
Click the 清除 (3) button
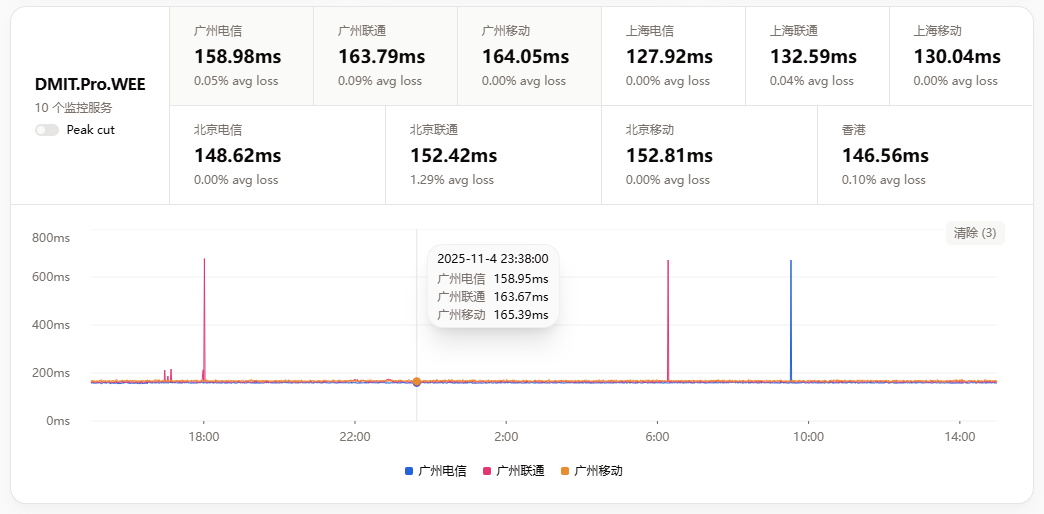pos(974,233)
